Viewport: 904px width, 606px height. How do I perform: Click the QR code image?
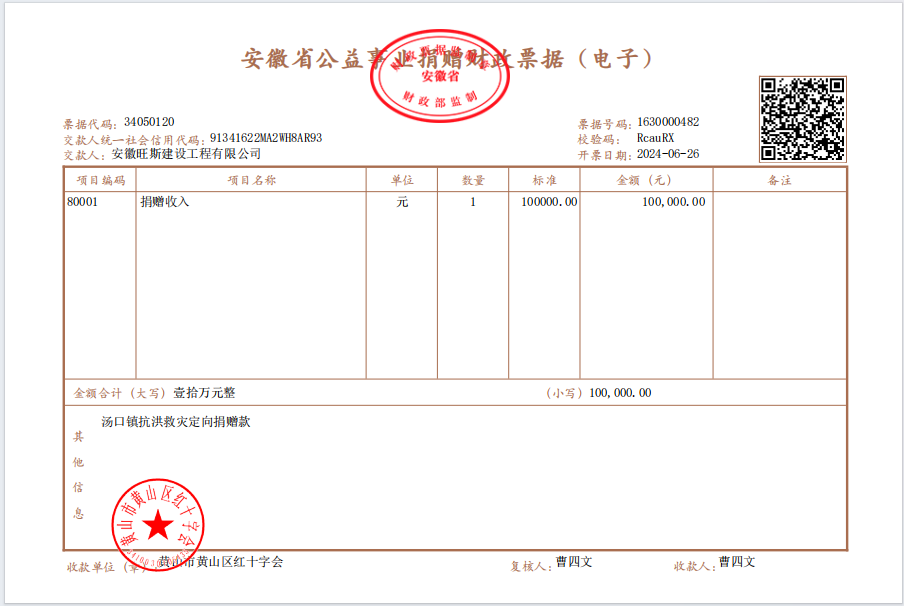click(x=803, y=119)
